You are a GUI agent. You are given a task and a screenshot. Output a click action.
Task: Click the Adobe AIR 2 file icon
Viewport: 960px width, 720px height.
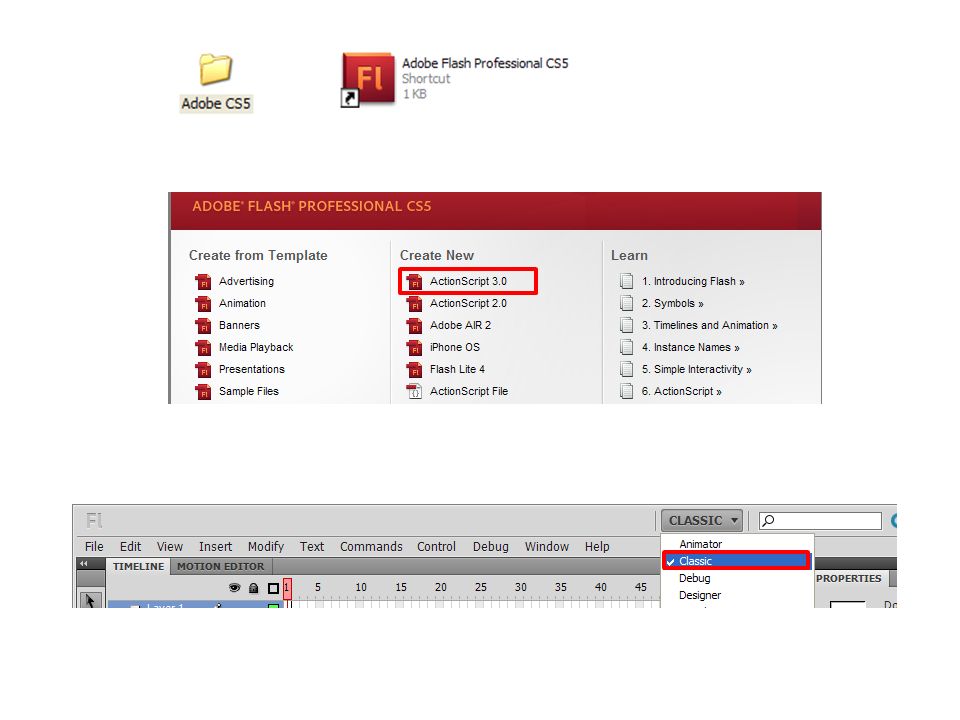point(414,326)
